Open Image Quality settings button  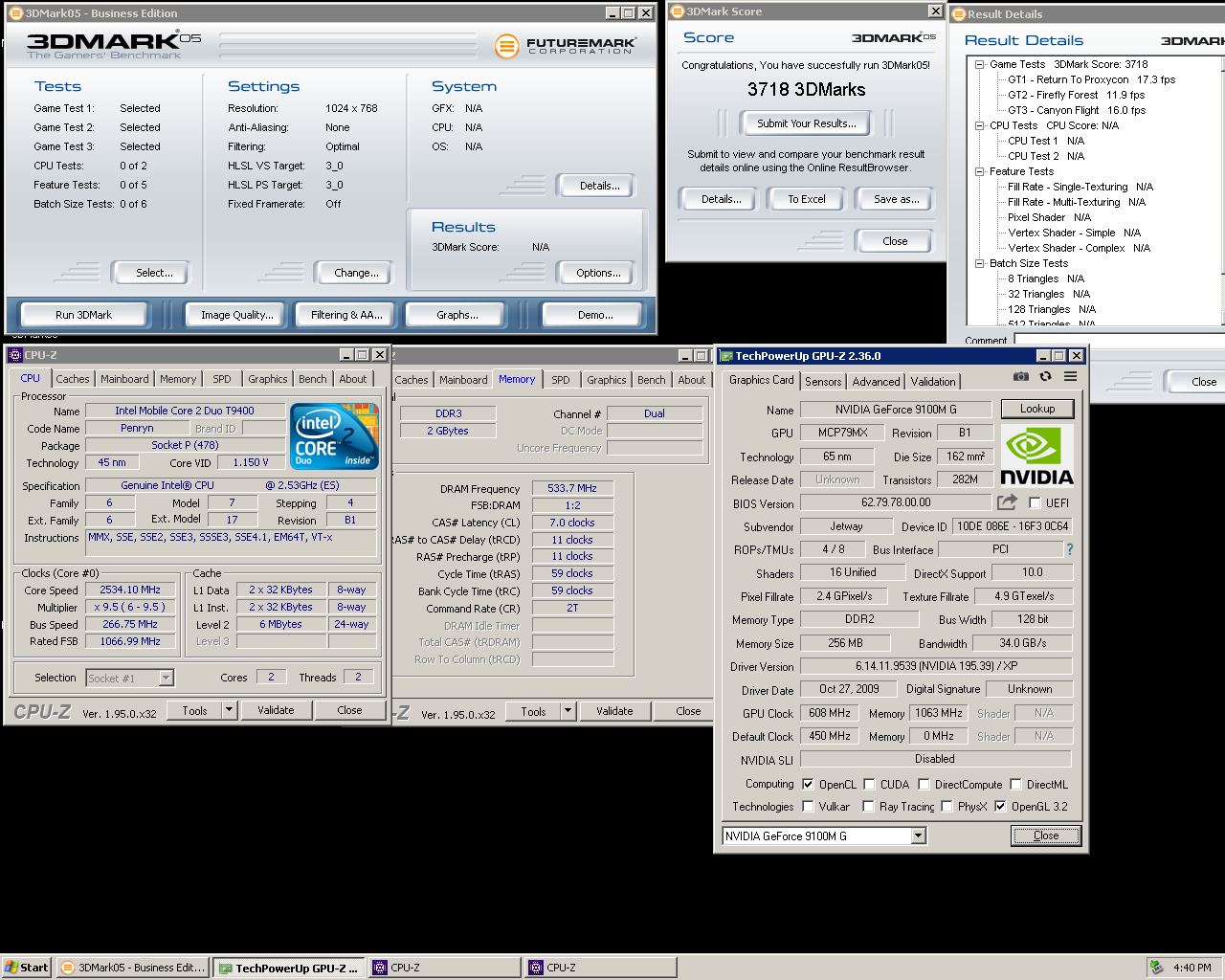click(x=236, y=315)
